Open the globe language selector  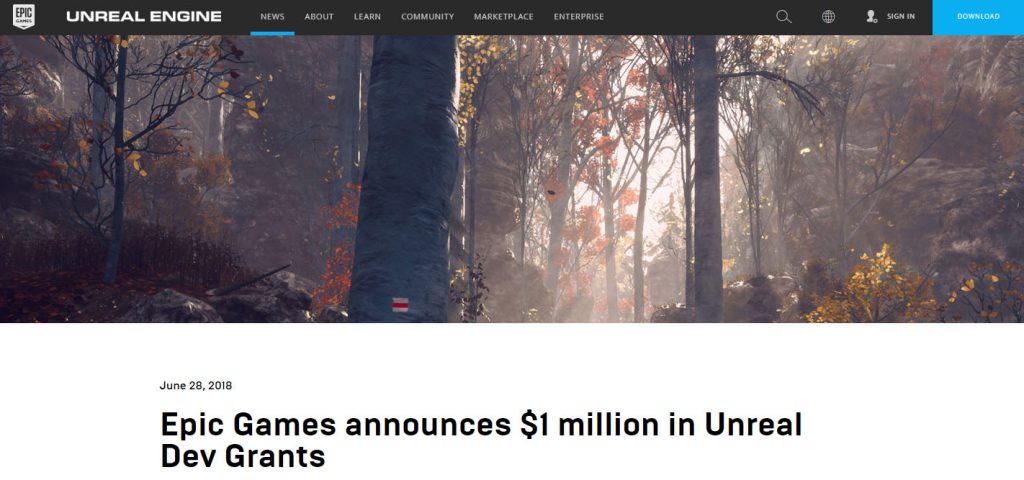pos(828,17)
